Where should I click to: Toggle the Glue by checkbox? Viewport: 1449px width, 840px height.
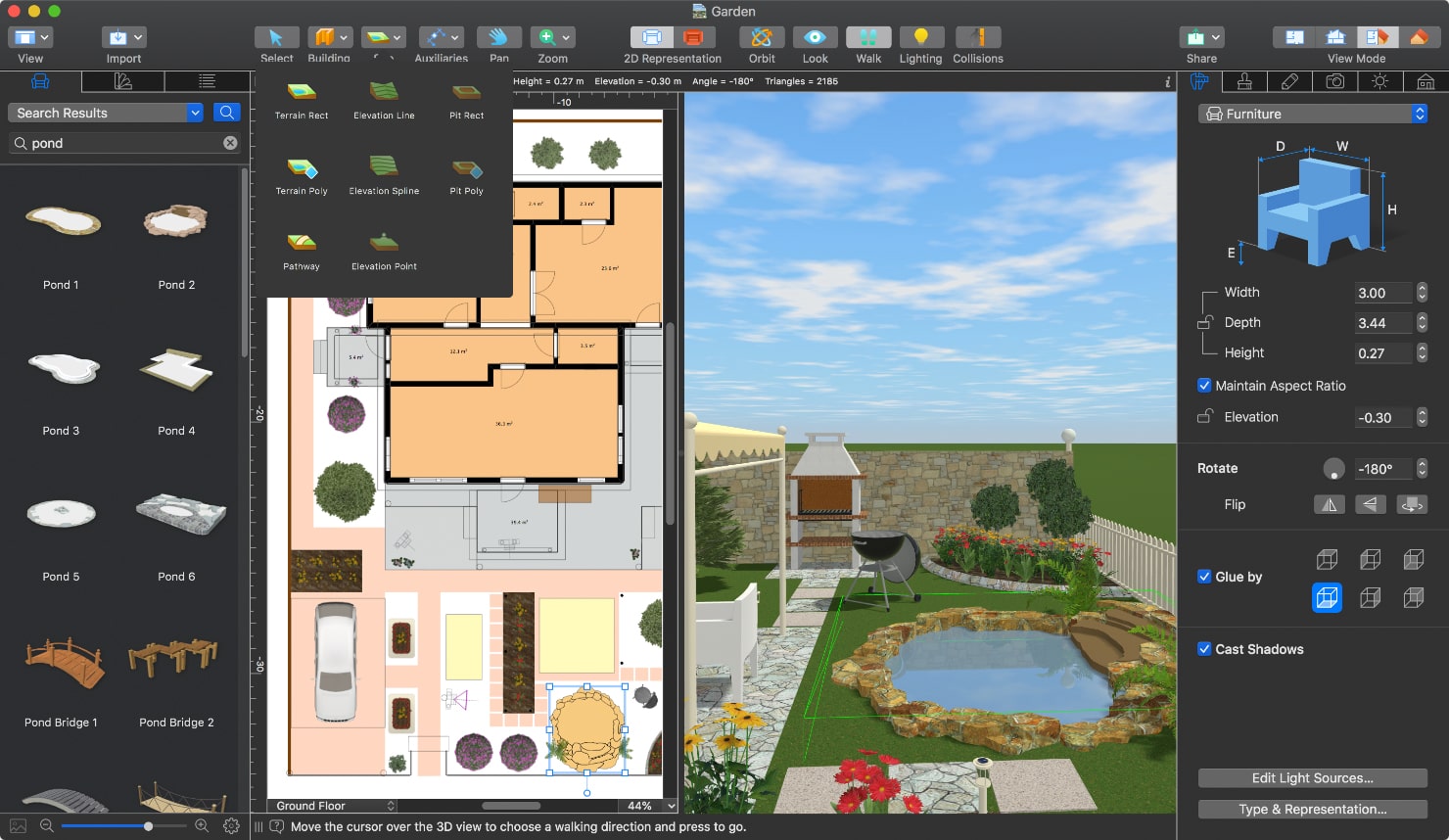1204,577
